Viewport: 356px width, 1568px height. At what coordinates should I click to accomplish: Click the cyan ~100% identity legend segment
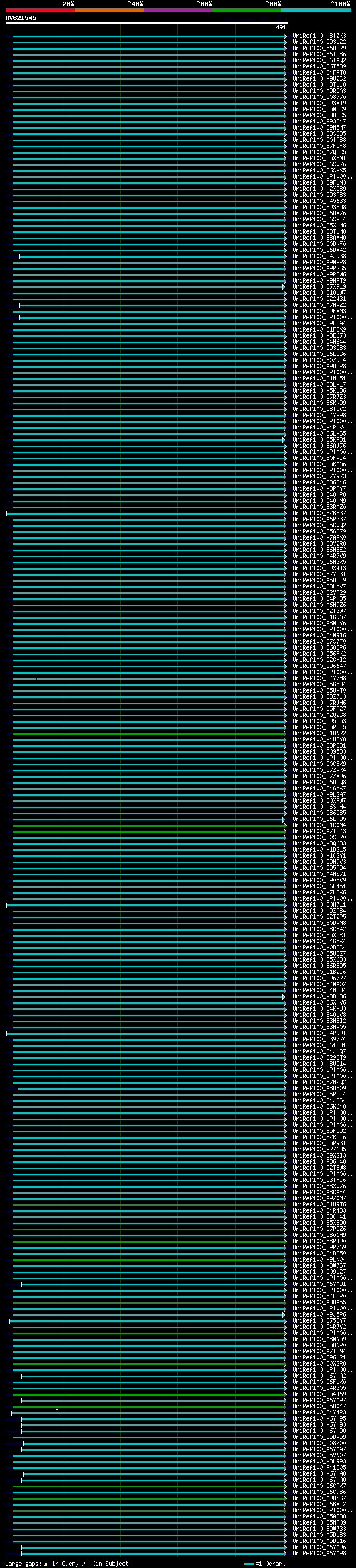click(316, 10)
